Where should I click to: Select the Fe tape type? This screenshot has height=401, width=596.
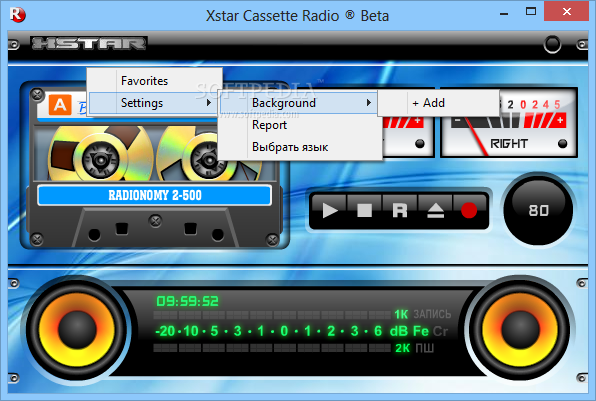421,331
